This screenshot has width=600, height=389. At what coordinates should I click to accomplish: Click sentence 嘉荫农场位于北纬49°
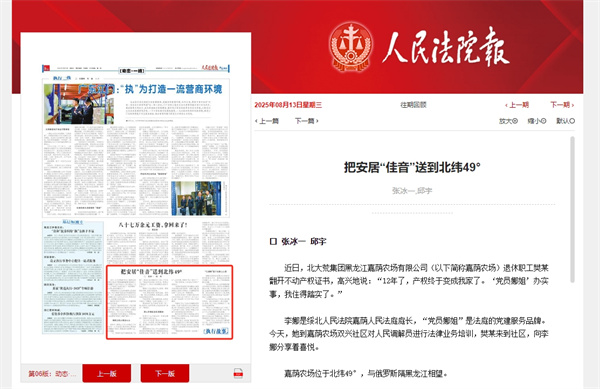[365, 373]
